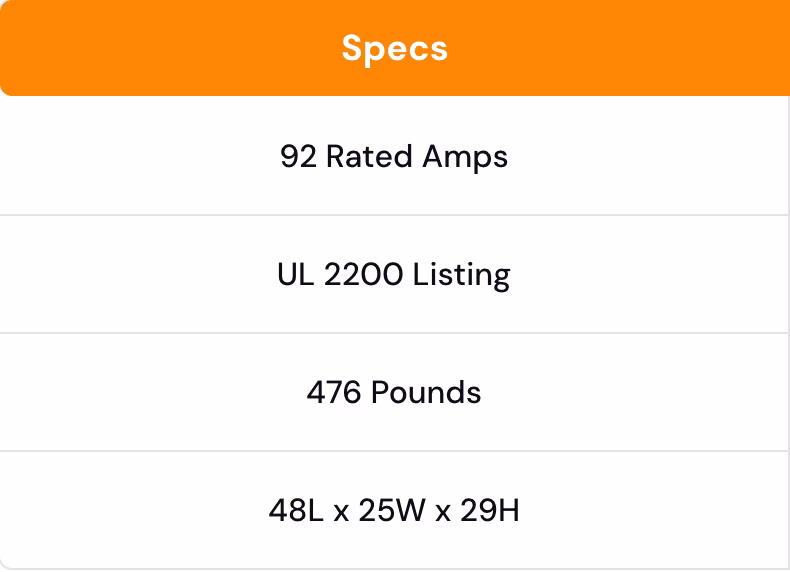Click the word Pounds
790x572 pixels.
point(426,393)
